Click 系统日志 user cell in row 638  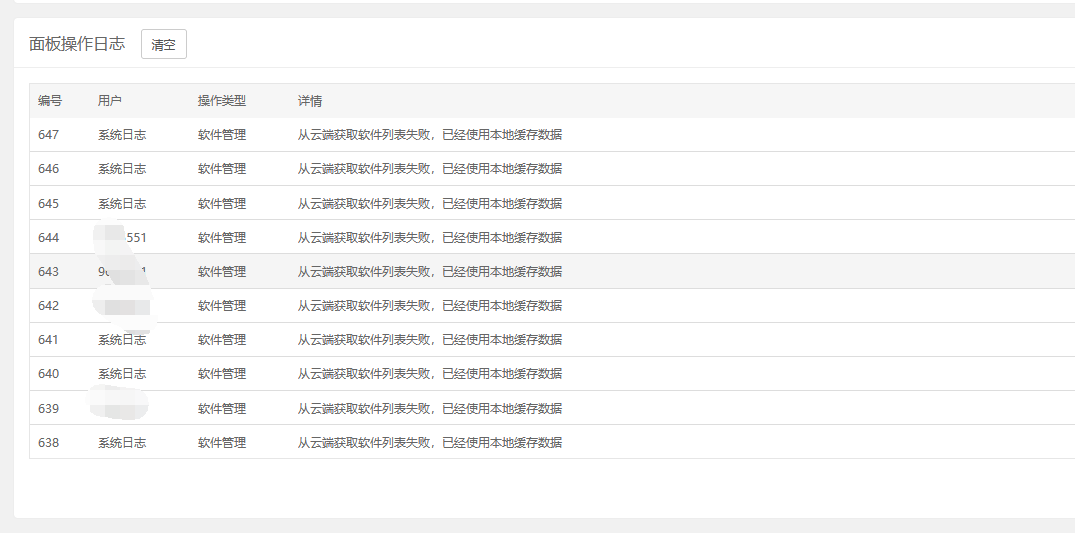click(122, 442)
